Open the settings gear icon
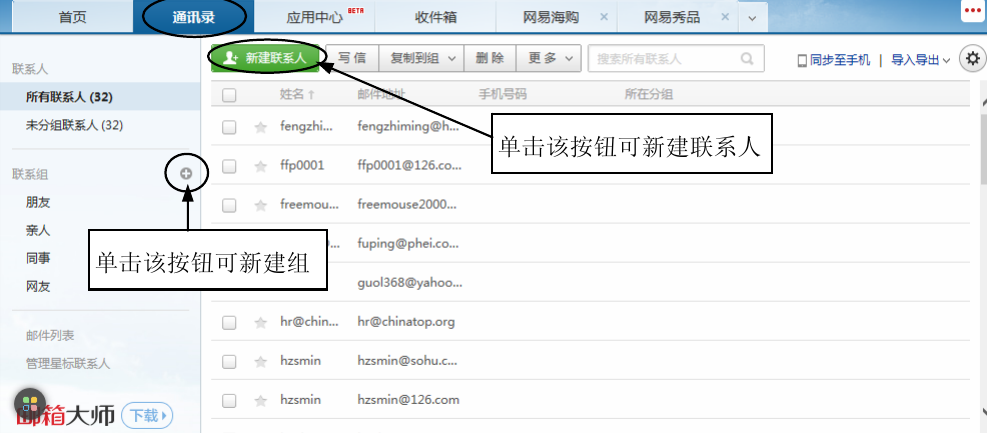This screenshot has height=433, width=987. tap(973, 59)
